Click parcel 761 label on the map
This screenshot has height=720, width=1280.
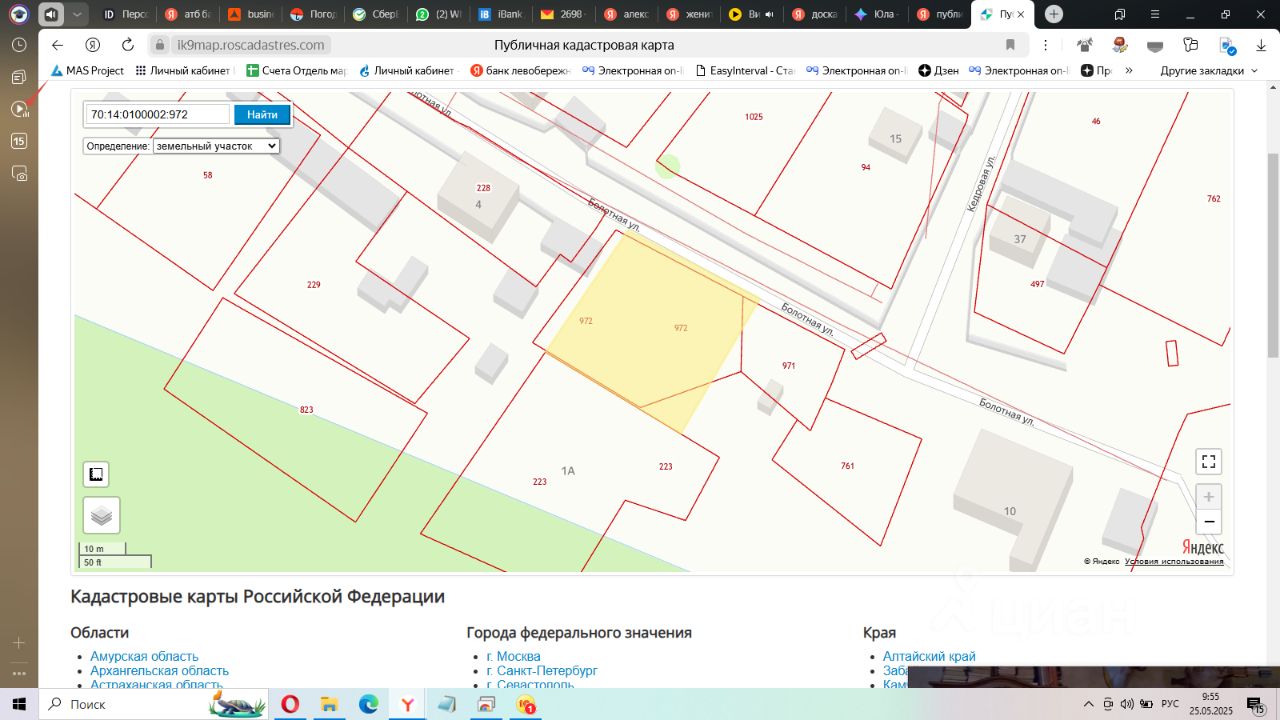tap(848, 466)
